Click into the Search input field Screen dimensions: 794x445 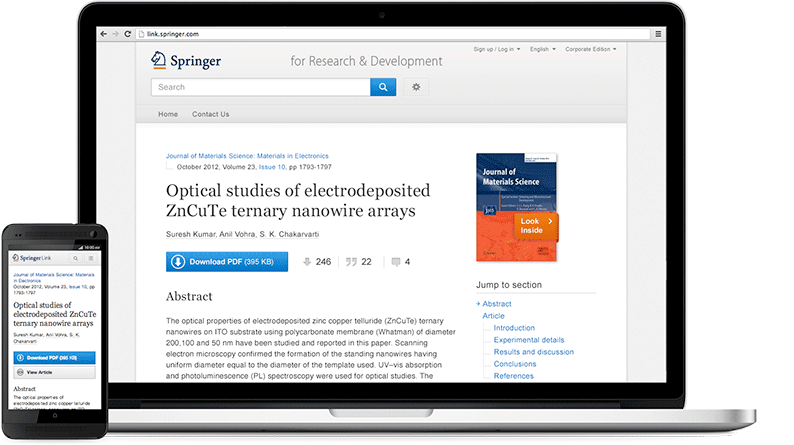click(x=260, y=87)
